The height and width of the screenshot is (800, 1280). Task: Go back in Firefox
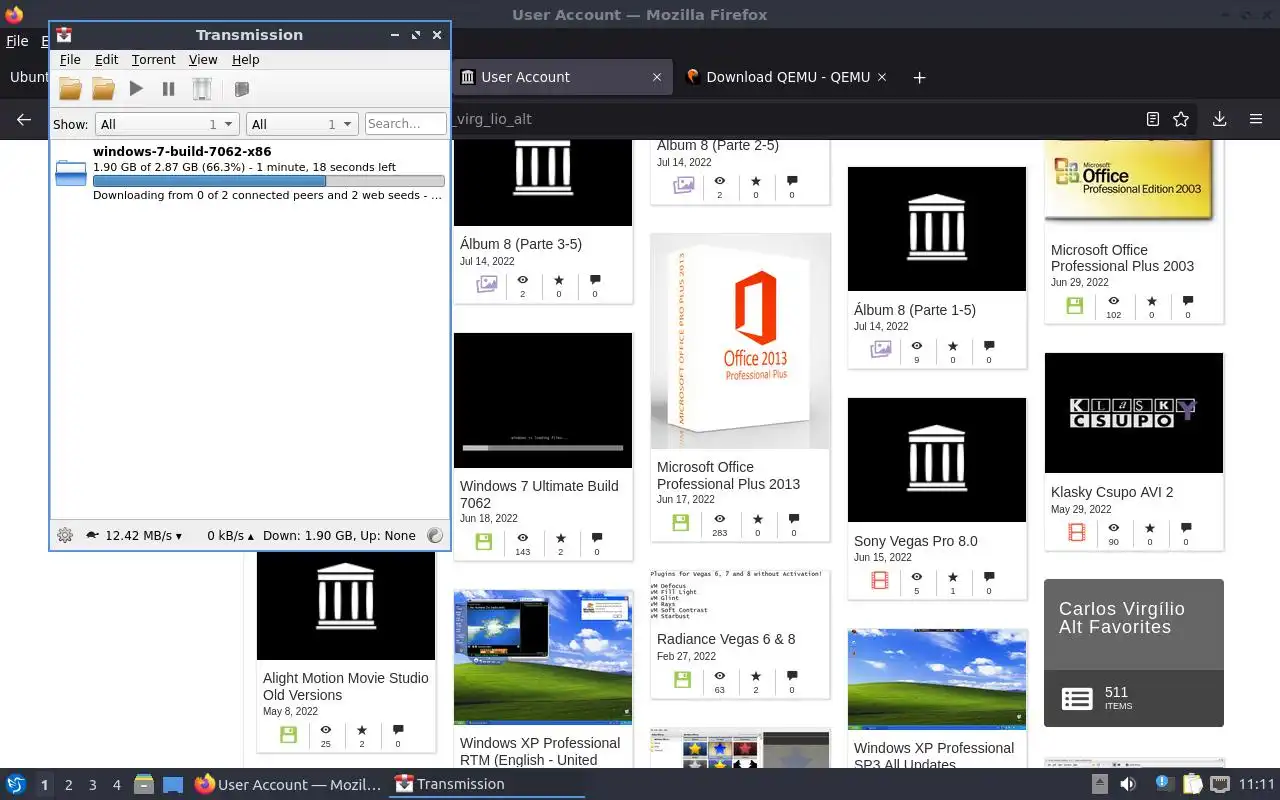[24, 119]
